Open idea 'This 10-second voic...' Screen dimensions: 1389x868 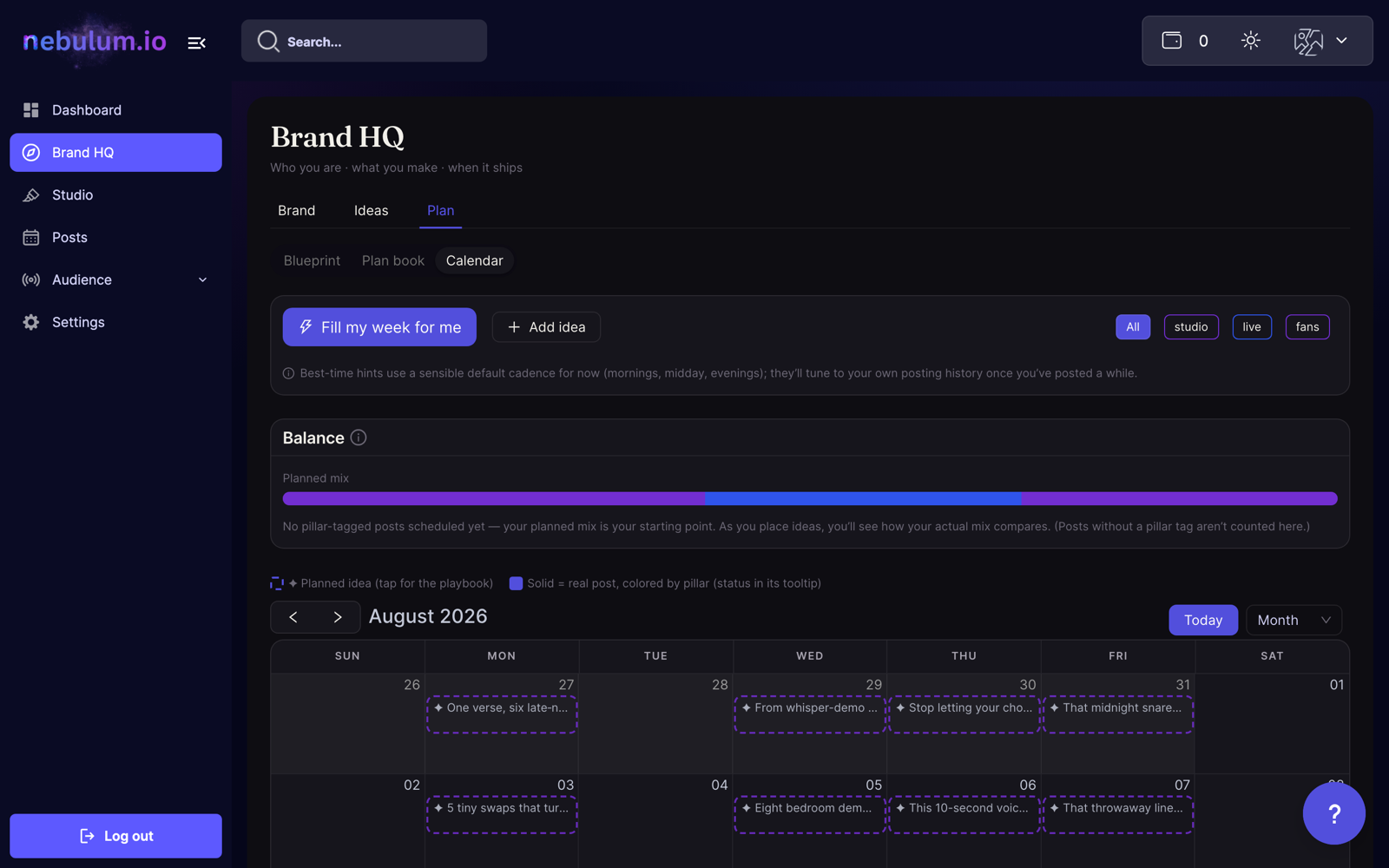point(964,815)
